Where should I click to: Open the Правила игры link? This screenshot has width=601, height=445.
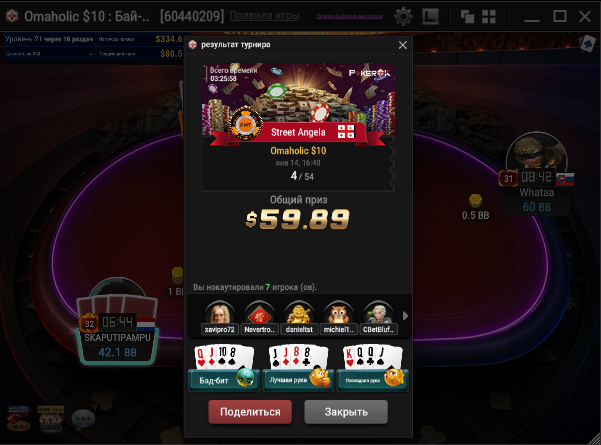264,16
